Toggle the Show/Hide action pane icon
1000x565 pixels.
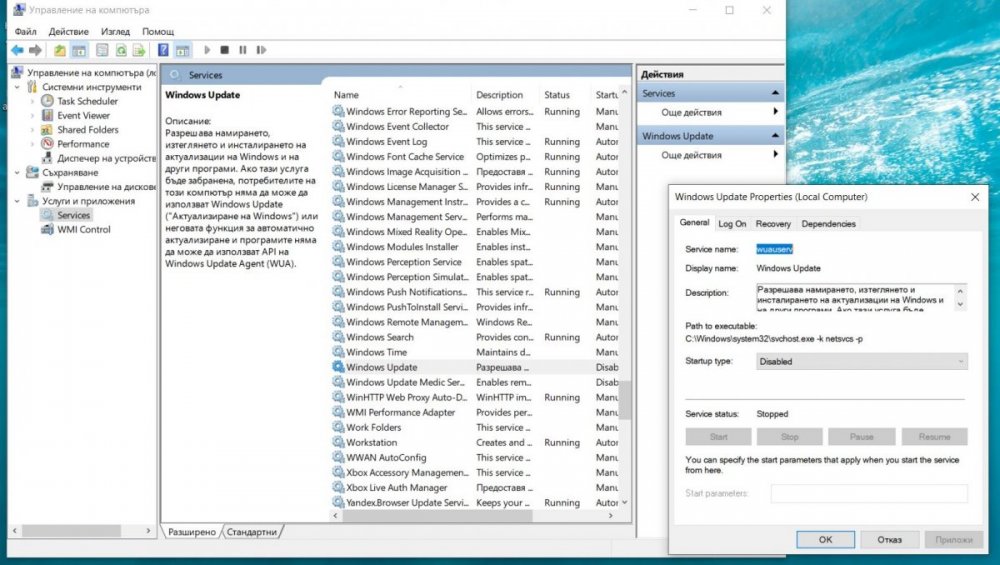[182, 50]
